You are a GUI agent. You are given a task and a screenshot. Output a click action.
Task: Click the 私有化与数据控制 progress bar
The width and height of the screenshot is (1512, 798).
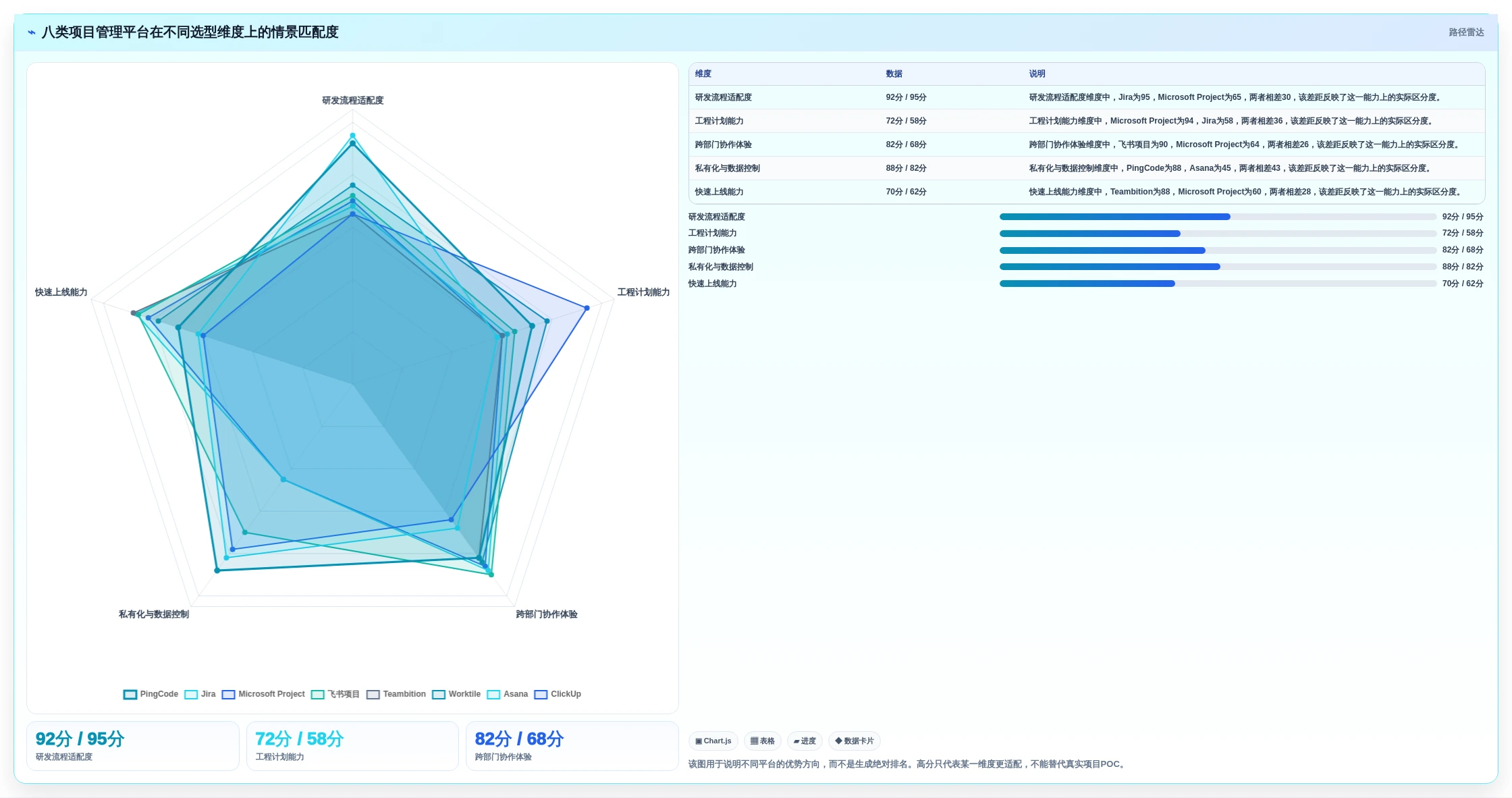pos(1218,267)
